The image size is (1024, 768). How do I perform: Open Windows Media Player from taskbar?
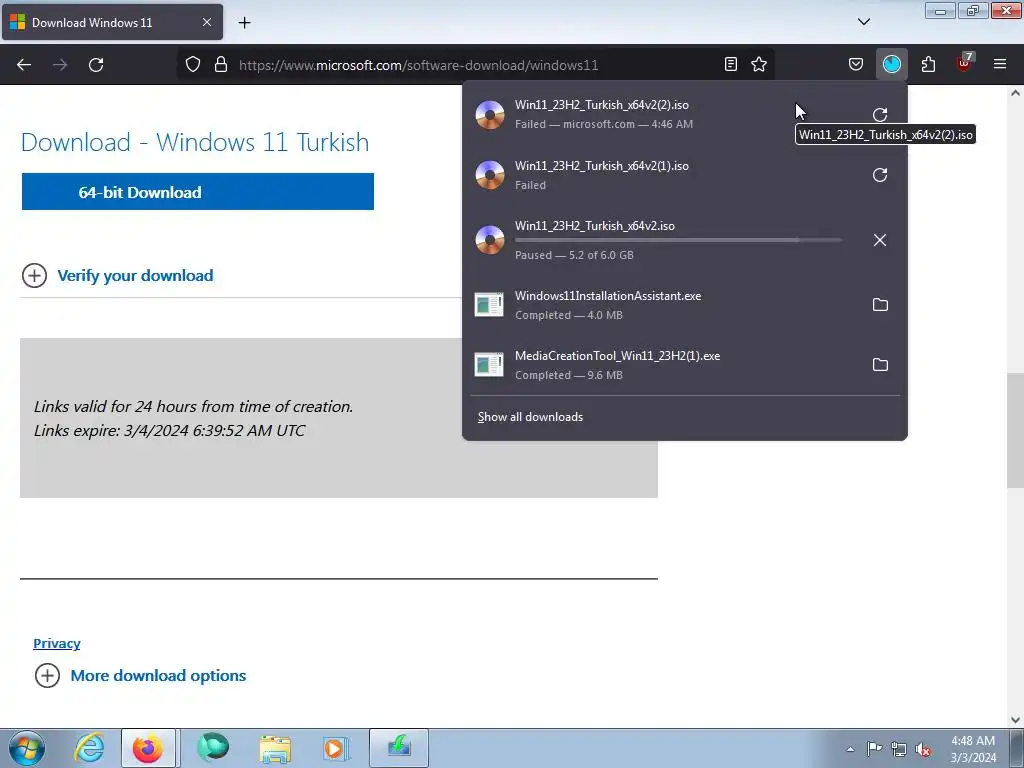click(x=336, y=748)
